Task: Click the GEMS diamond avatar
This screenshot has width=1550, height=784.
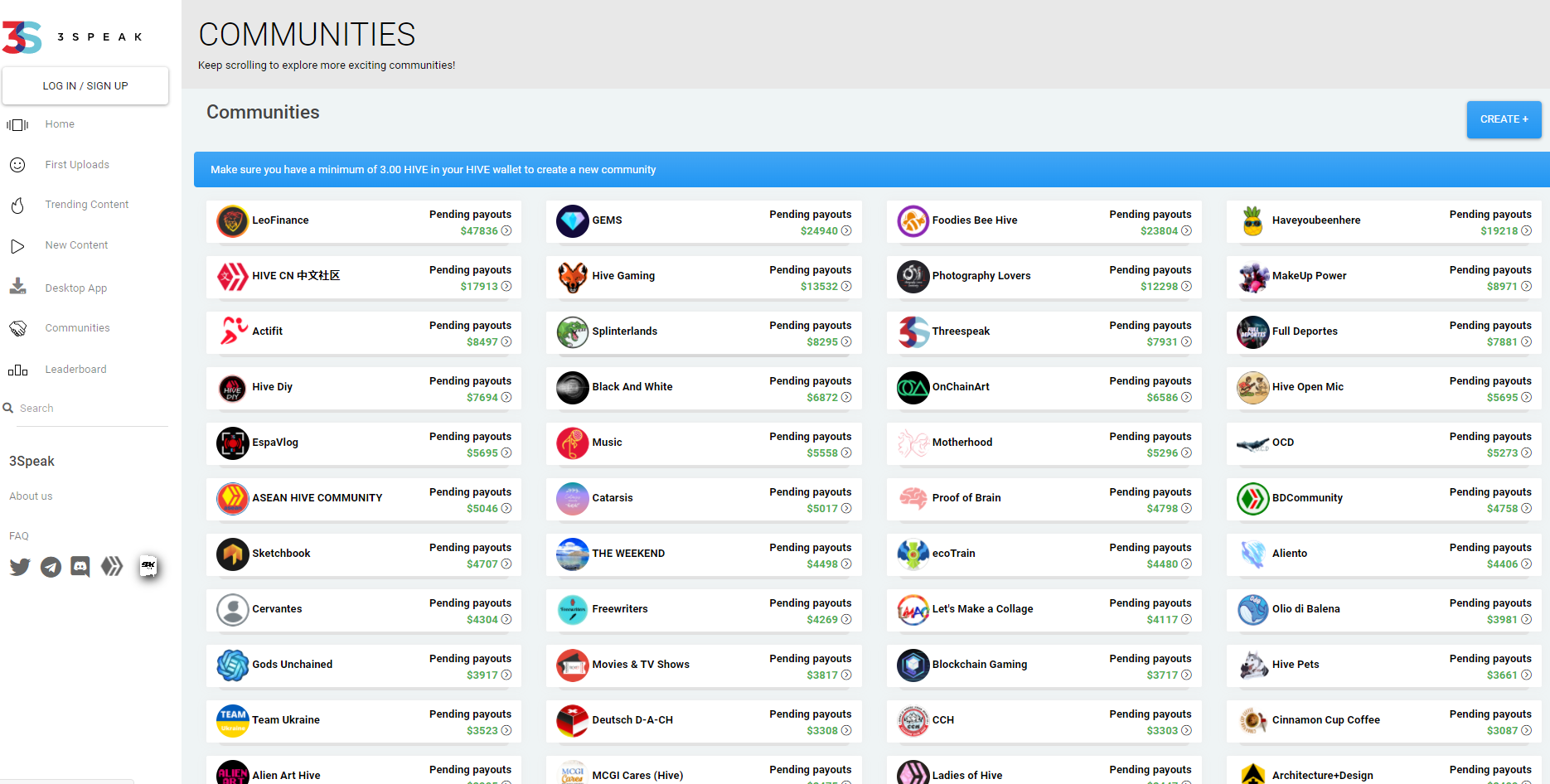Action: tap(573, 221)
